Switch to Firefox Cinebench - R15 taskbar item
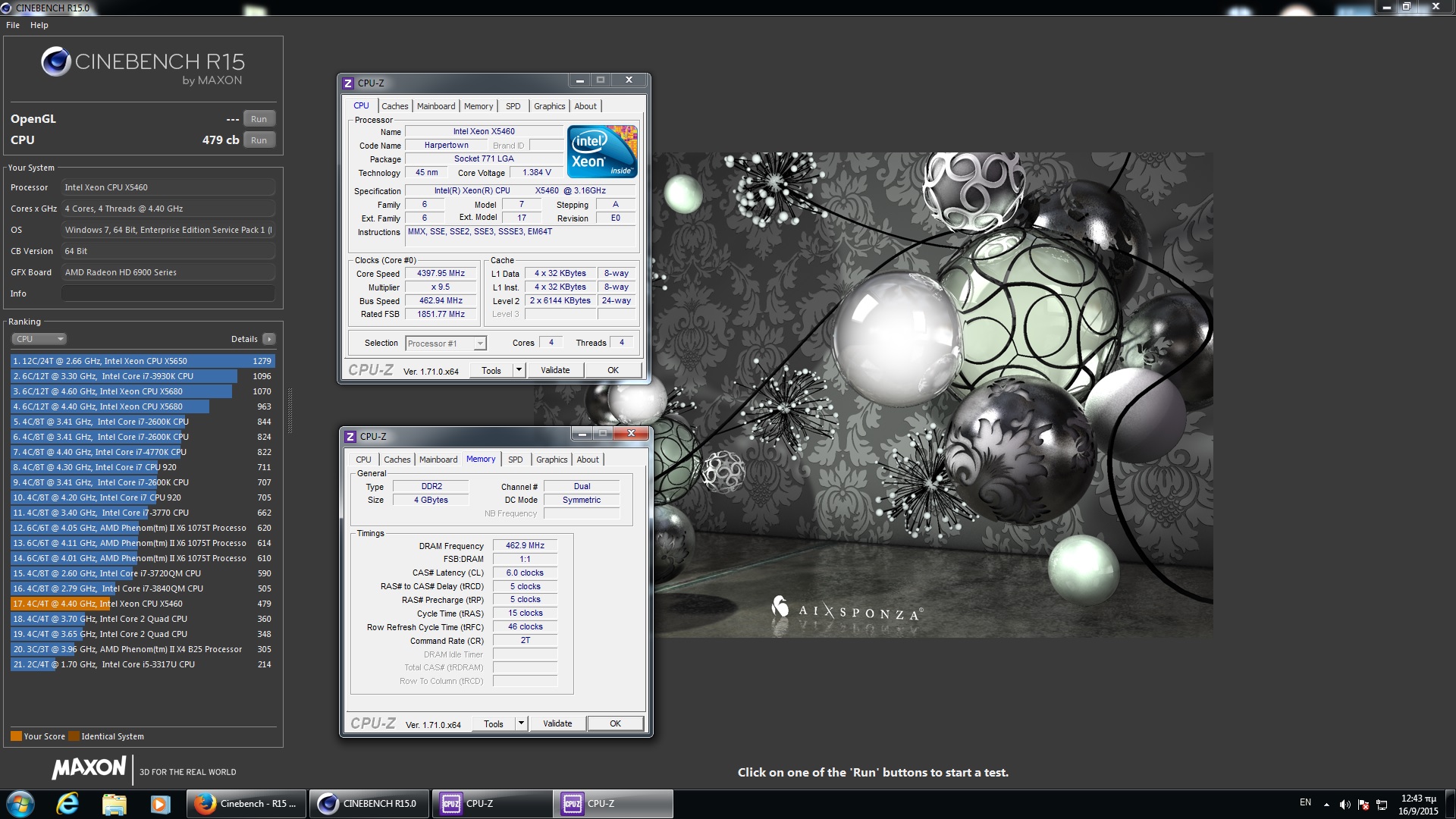The image size is (1456, 819). coord(246,804)
